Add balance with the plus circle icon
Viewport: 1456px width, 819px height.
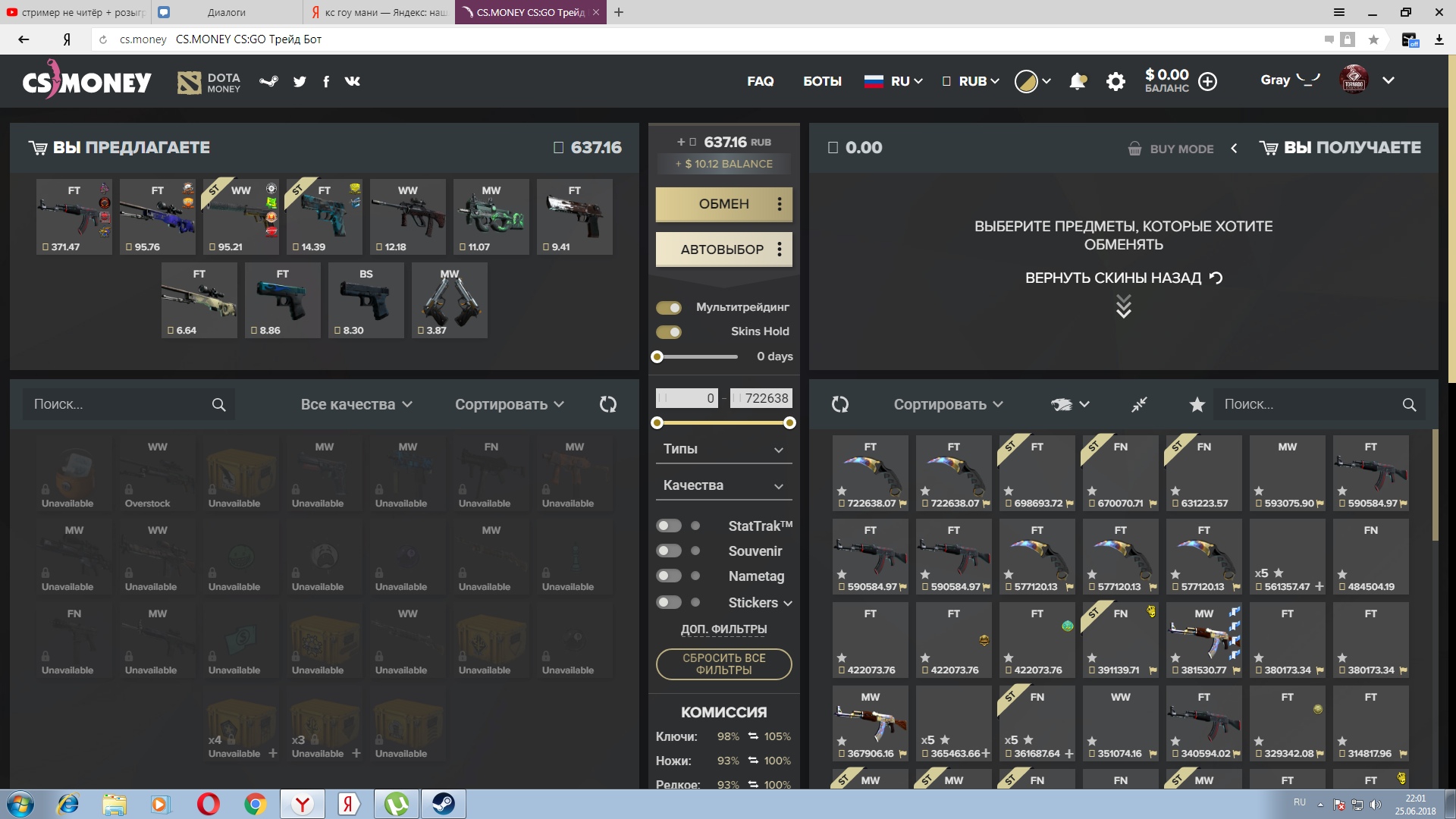pyautogui.click(x=1208, y=81)
